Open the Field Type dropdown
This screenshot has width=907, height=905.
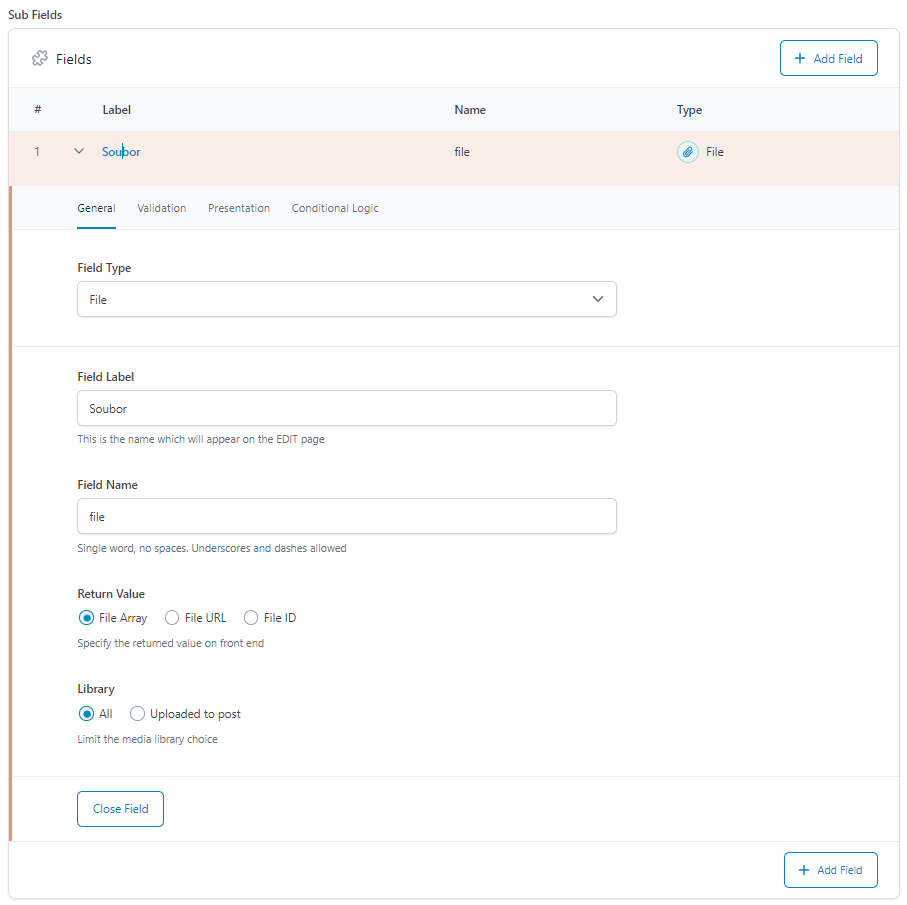pos(346,299)
